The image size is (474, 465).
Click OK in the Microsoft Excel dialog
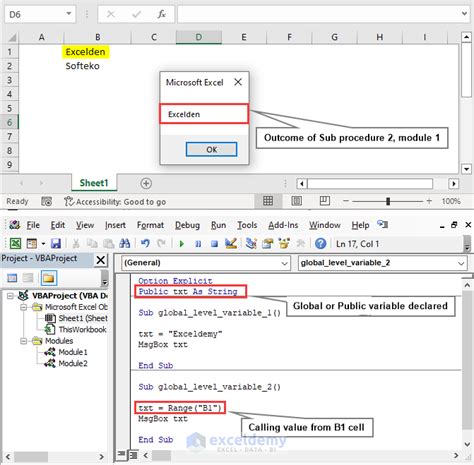(212, 149)
